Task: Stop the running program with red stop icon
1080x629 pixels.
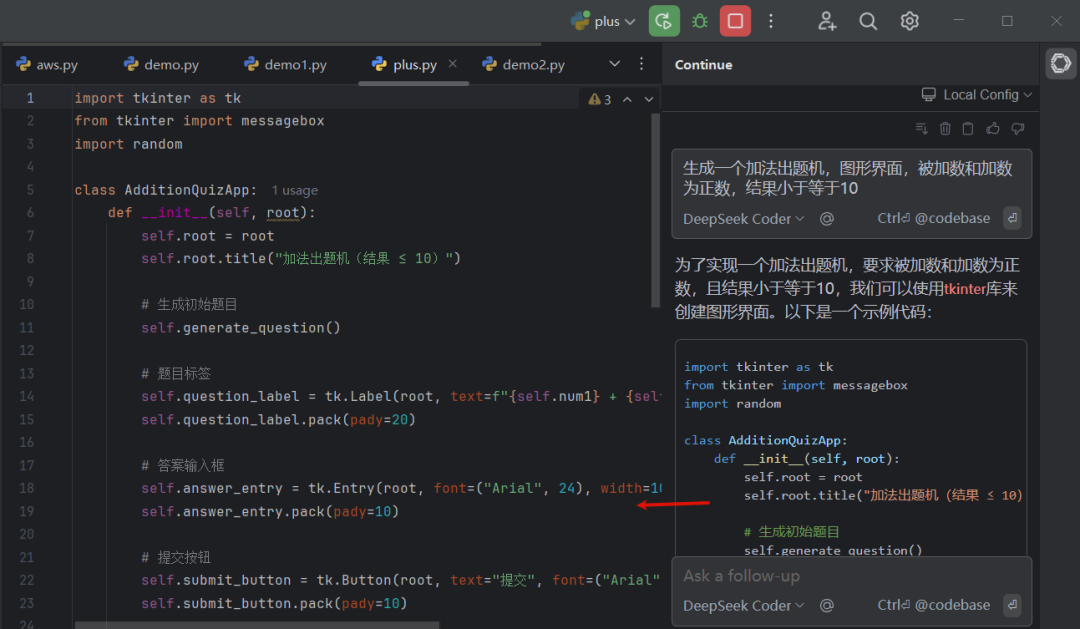Action: click(x=735, y=20)
